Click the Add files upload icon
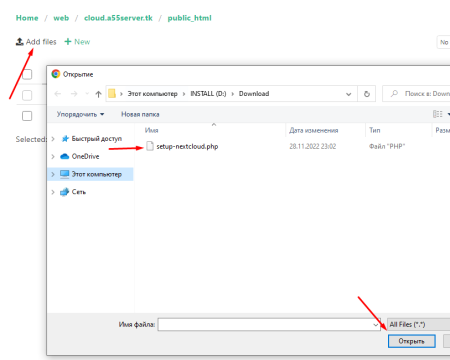 point(20,42)
